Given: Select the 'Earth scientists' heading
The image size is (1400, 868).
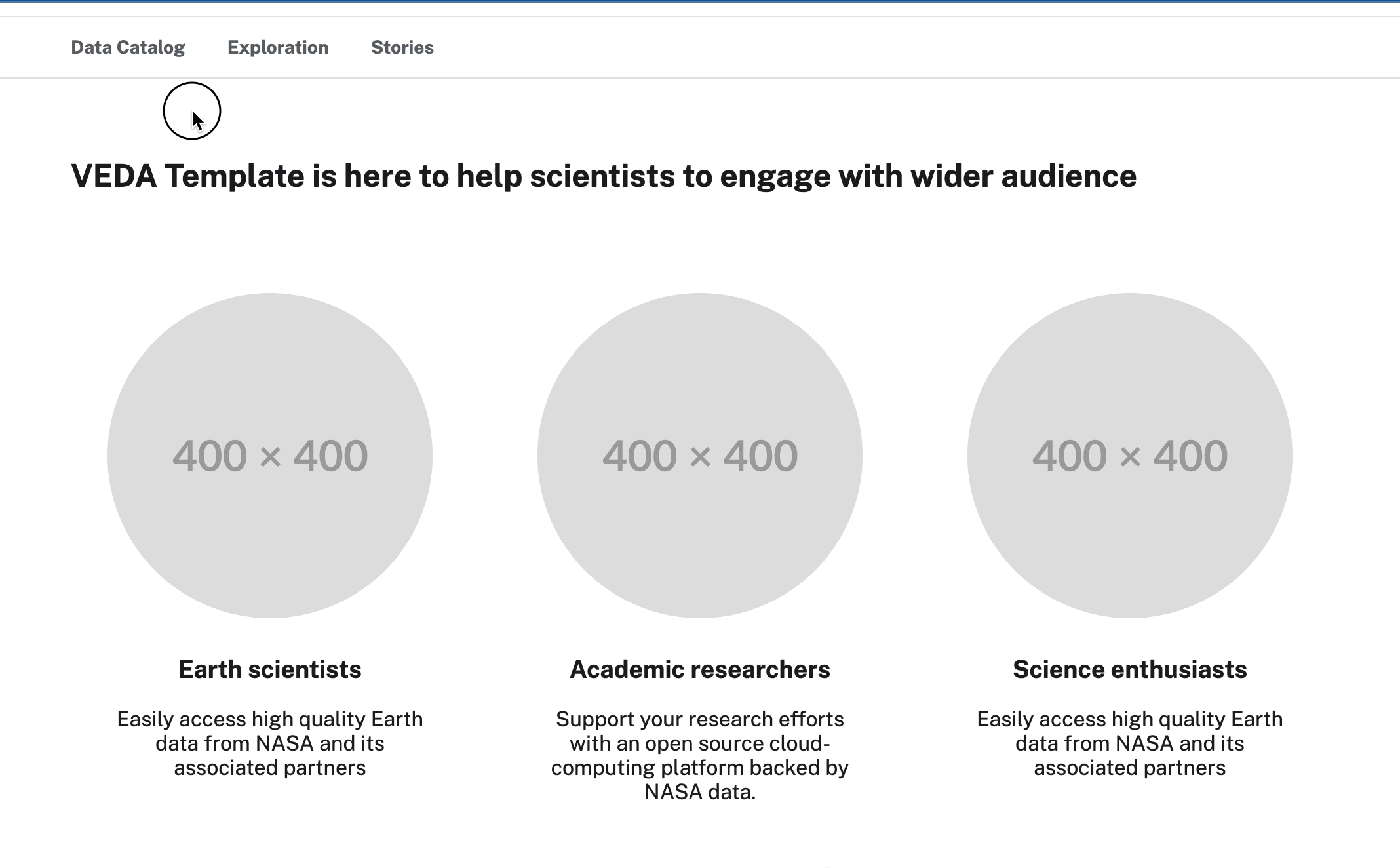Looking at the screenshot, I should 270,669.
